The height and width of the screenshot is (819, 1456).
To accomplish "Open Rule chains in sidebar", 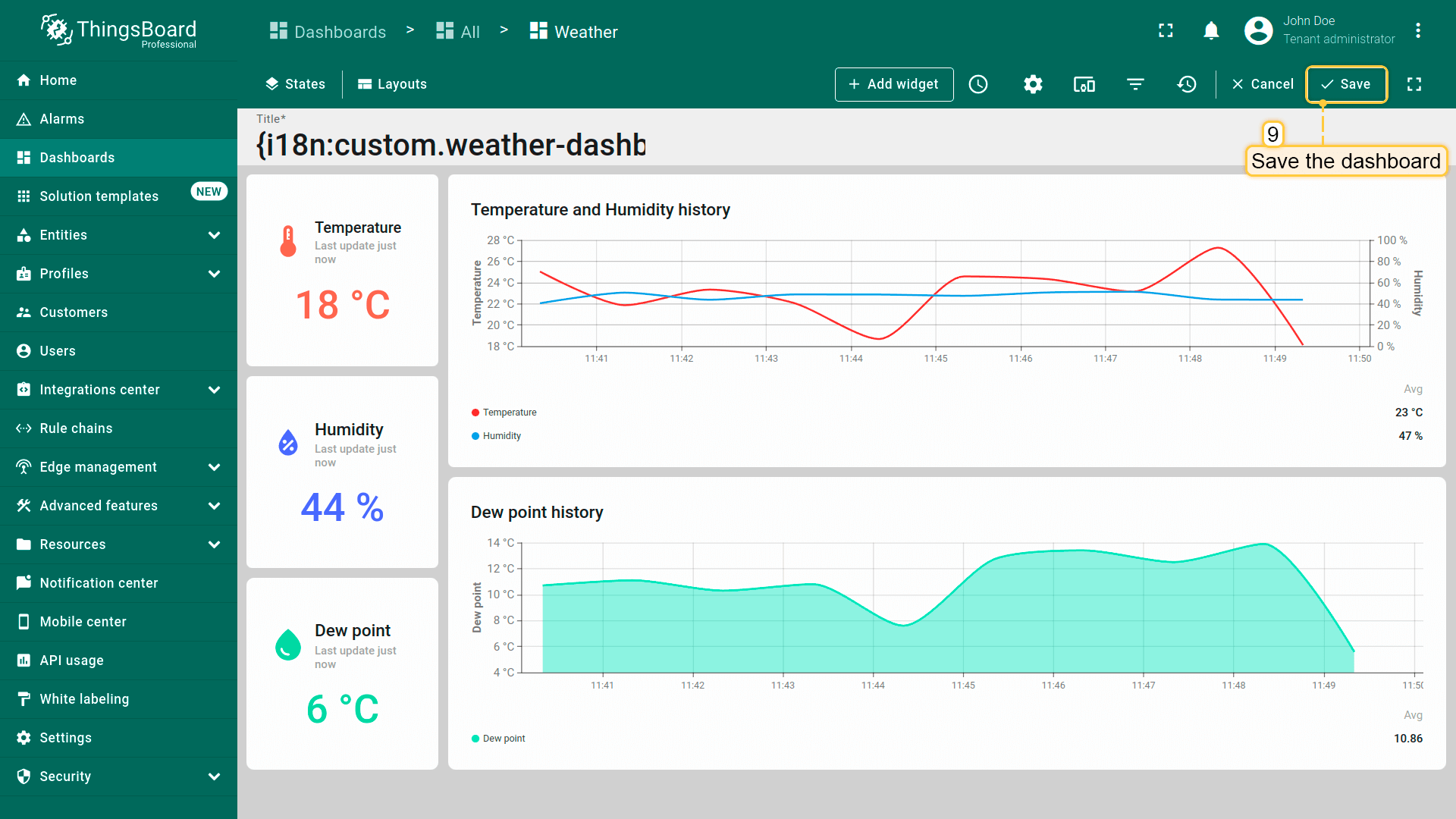I will coord(76,428).
